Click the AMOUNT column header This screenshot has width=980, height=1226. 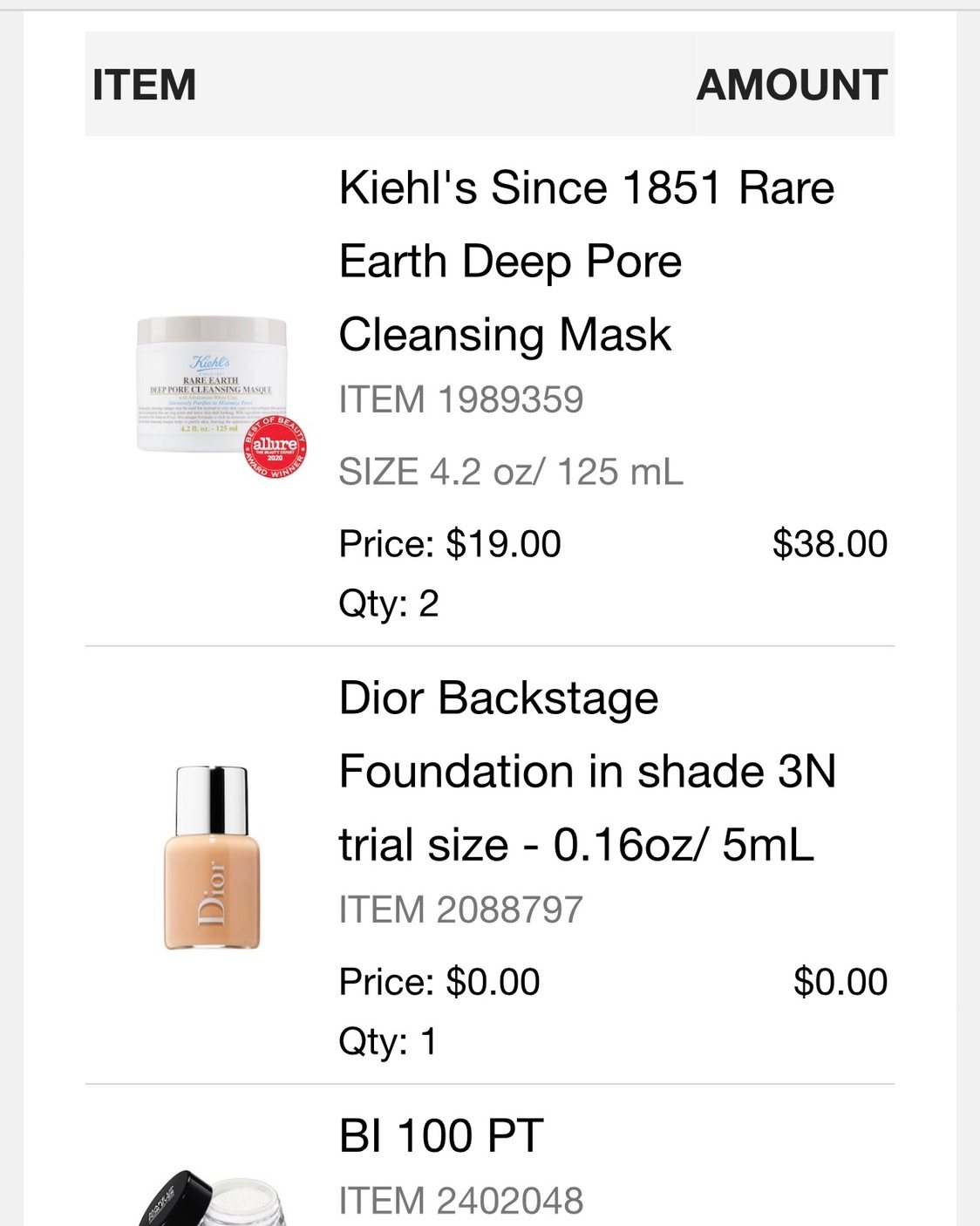point(792,85)
